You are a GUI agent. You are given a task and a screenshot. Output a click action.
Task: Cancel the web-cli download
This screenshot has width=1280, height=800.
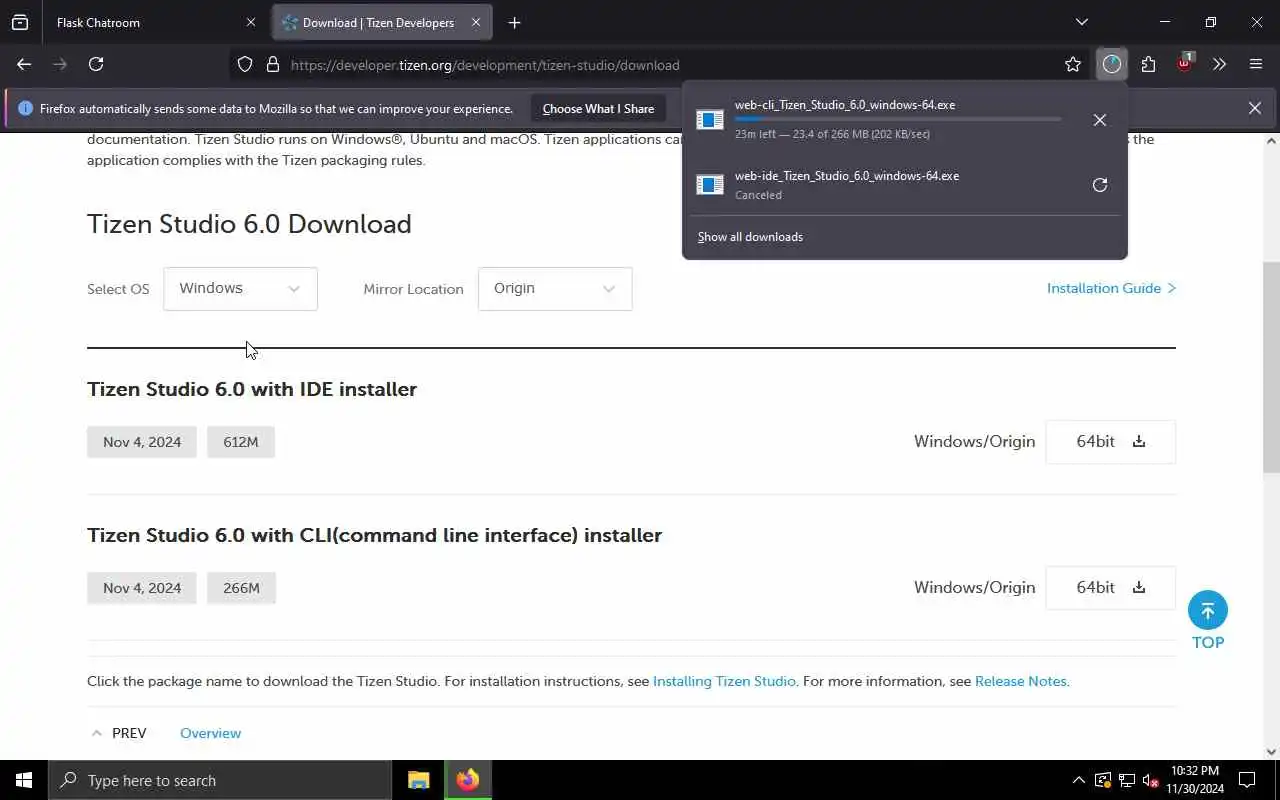click(1100, 120)
